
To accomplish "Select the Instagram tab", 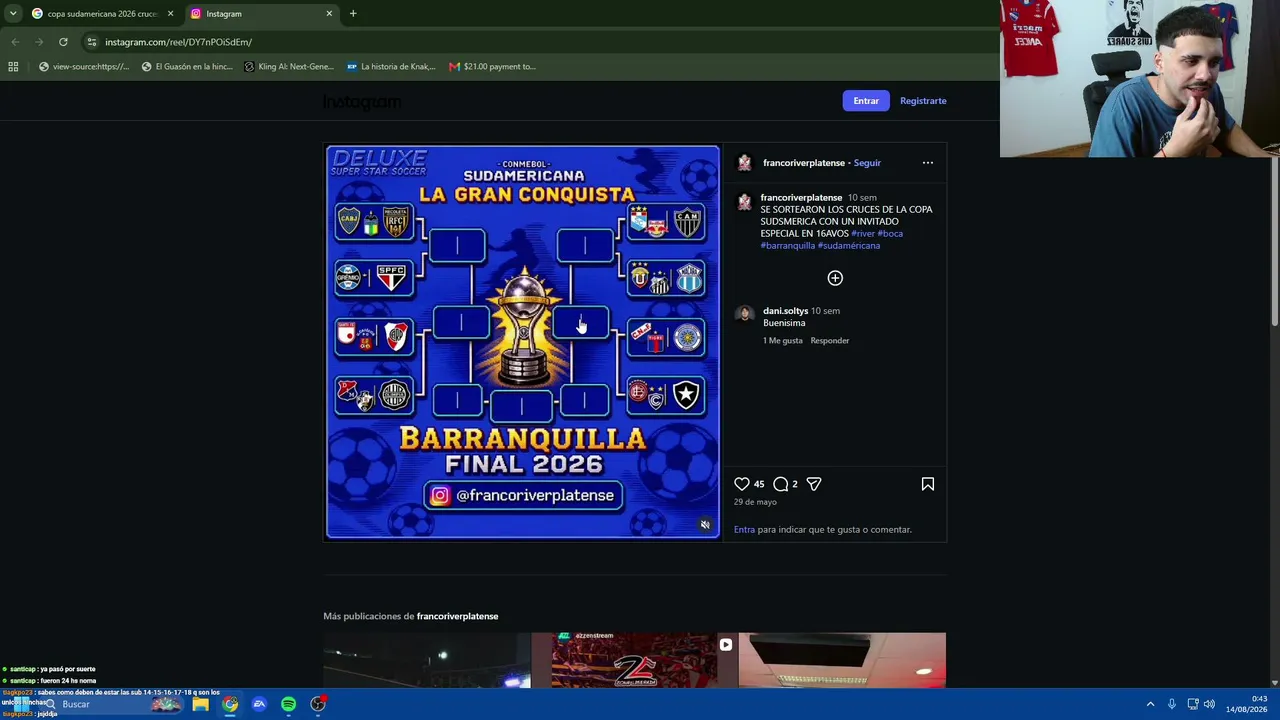I will tap(262, 14).
